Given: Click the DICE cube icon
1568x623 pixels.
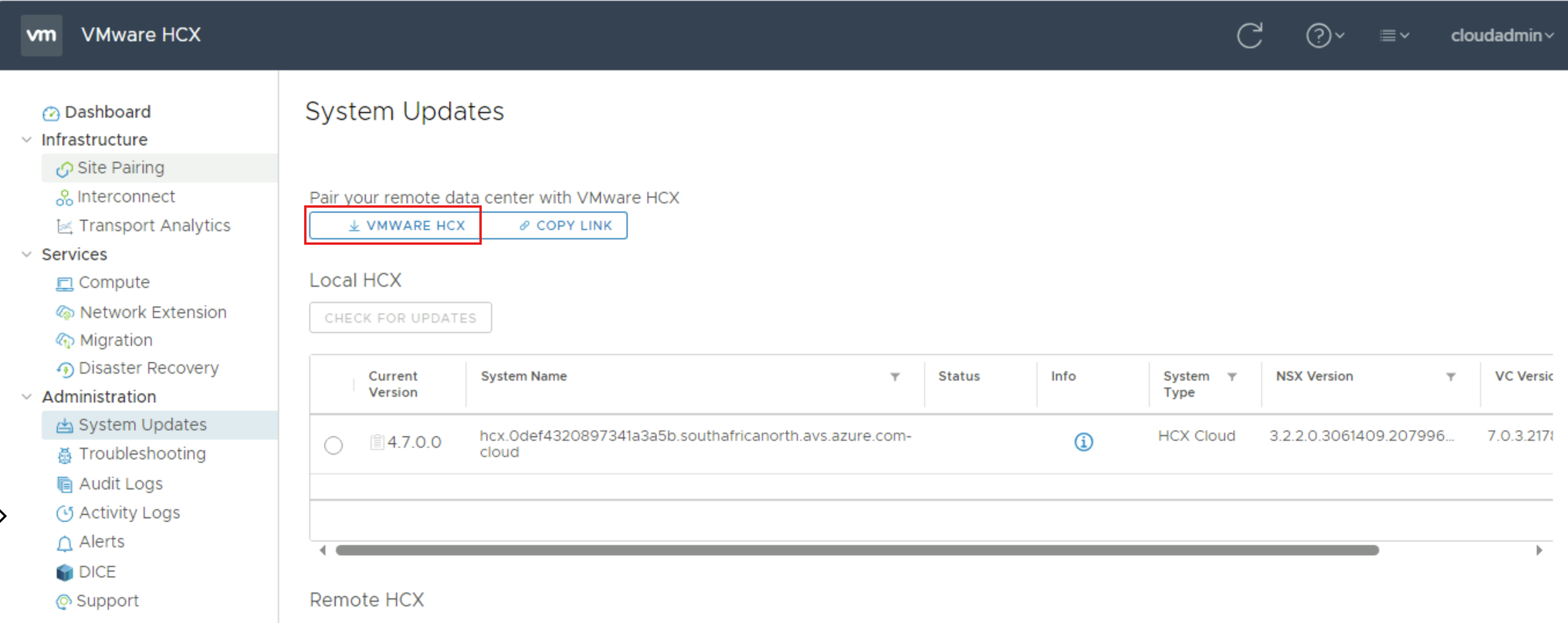Looking at the screenshot, I should tap(65, 572).
